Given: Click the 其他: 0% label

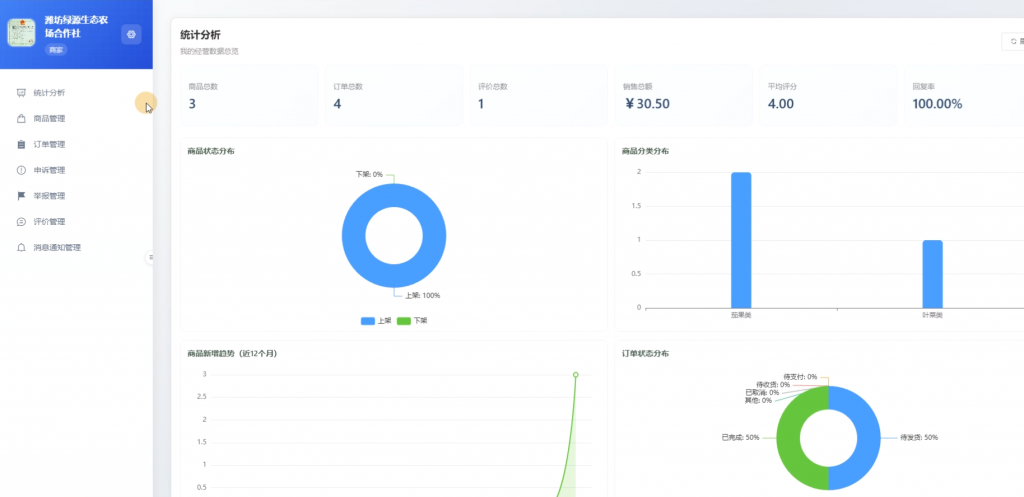Looking at the screenshot, I should [758, 400].
